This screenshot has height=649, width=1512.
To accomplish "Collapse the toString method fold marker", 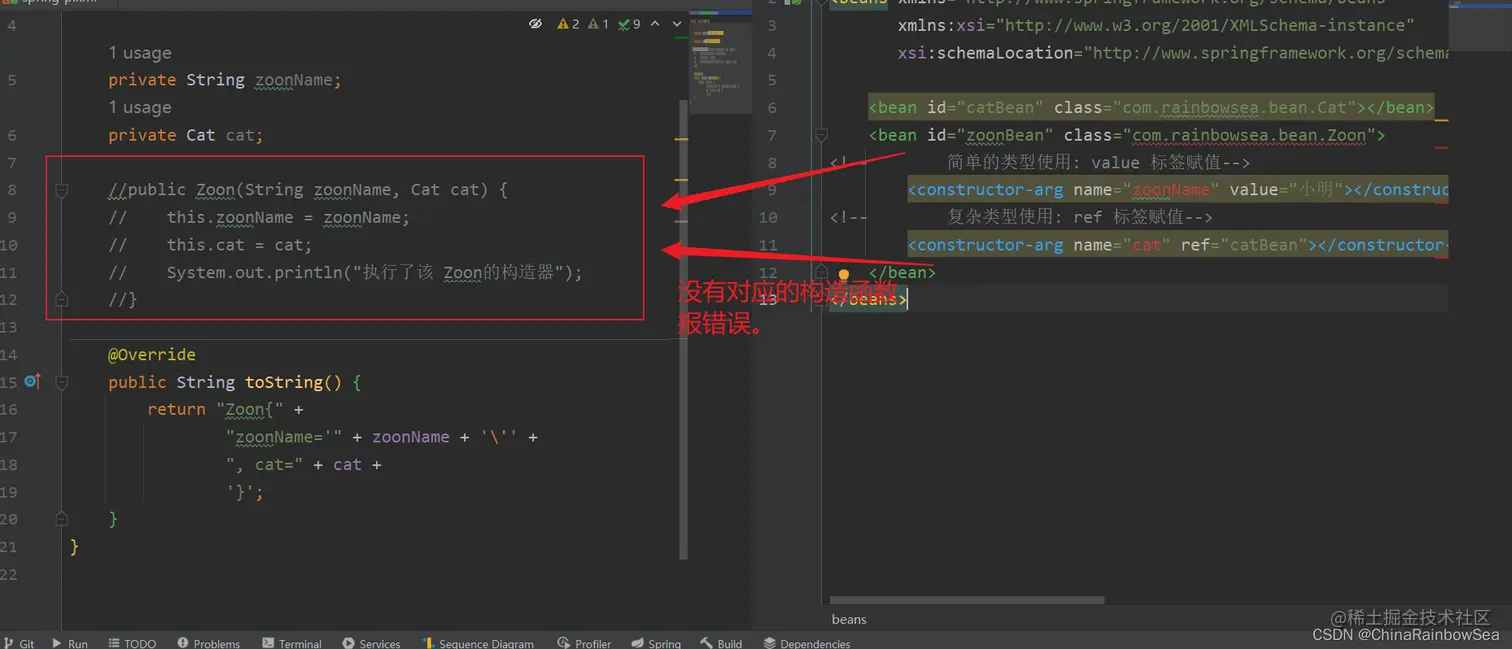I will pyautogui.click(x=62, y=382).
